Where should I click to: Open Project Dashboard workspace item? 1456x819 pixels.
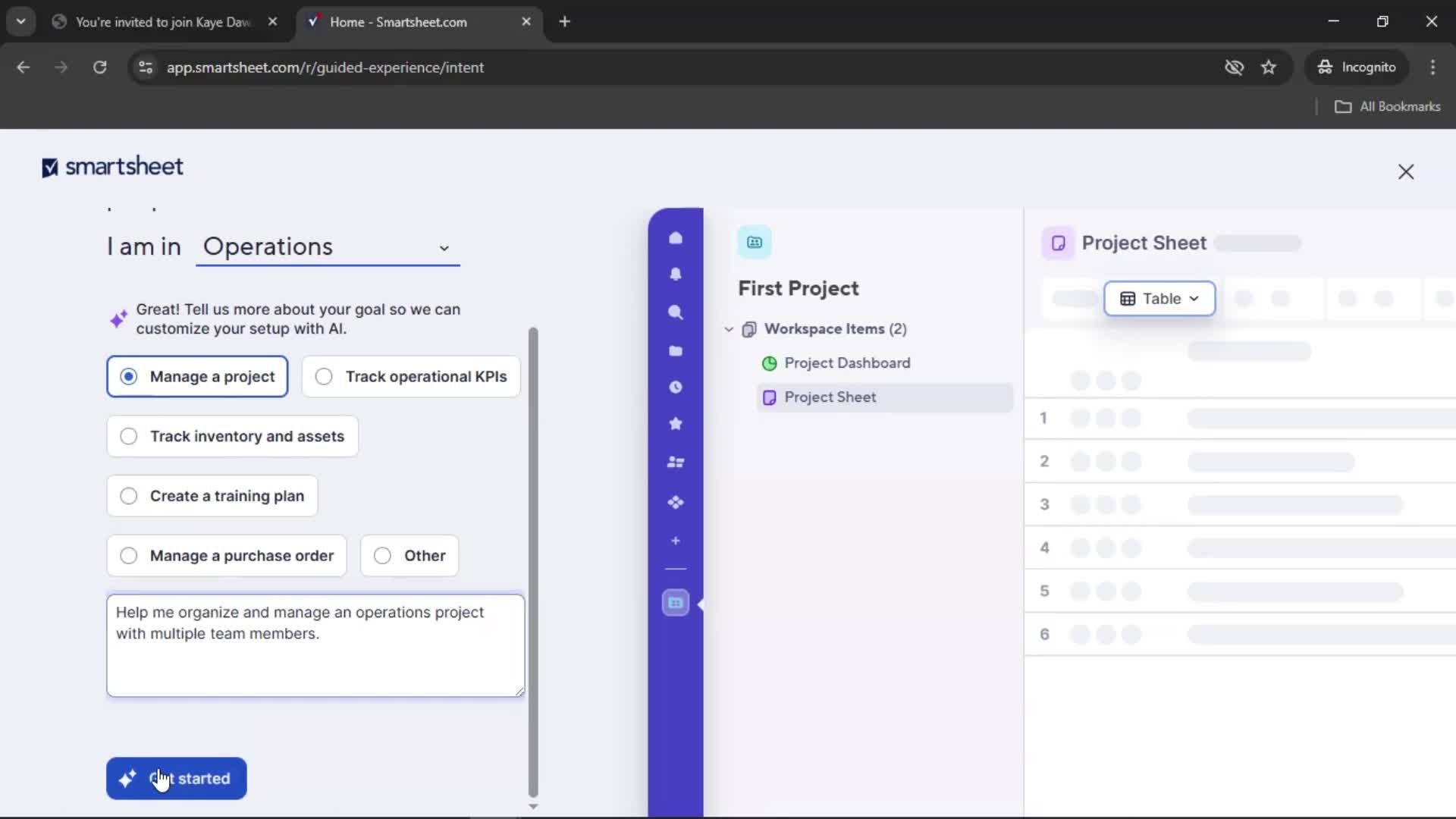click(846, 363)
